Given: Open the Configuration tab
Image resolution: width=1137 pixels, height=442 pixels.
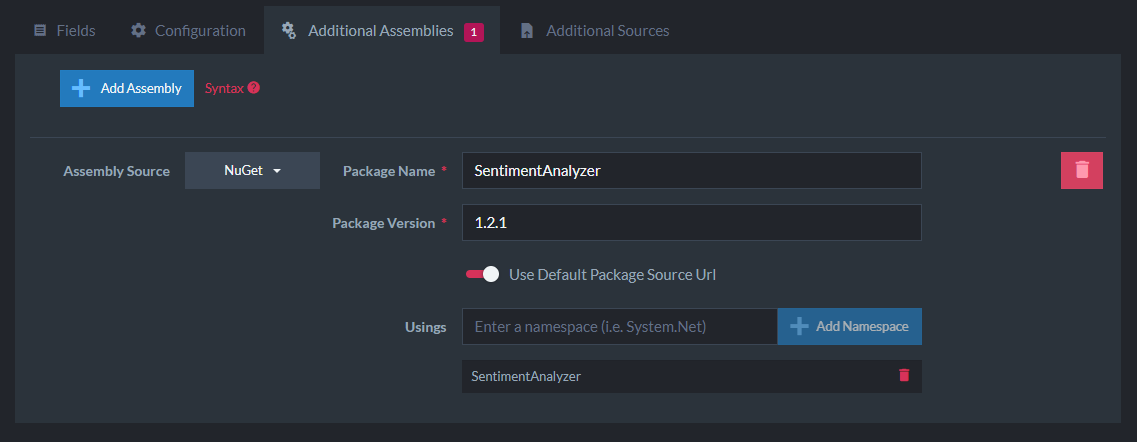Looking at the screenshot, I should [x=189, y=30].
